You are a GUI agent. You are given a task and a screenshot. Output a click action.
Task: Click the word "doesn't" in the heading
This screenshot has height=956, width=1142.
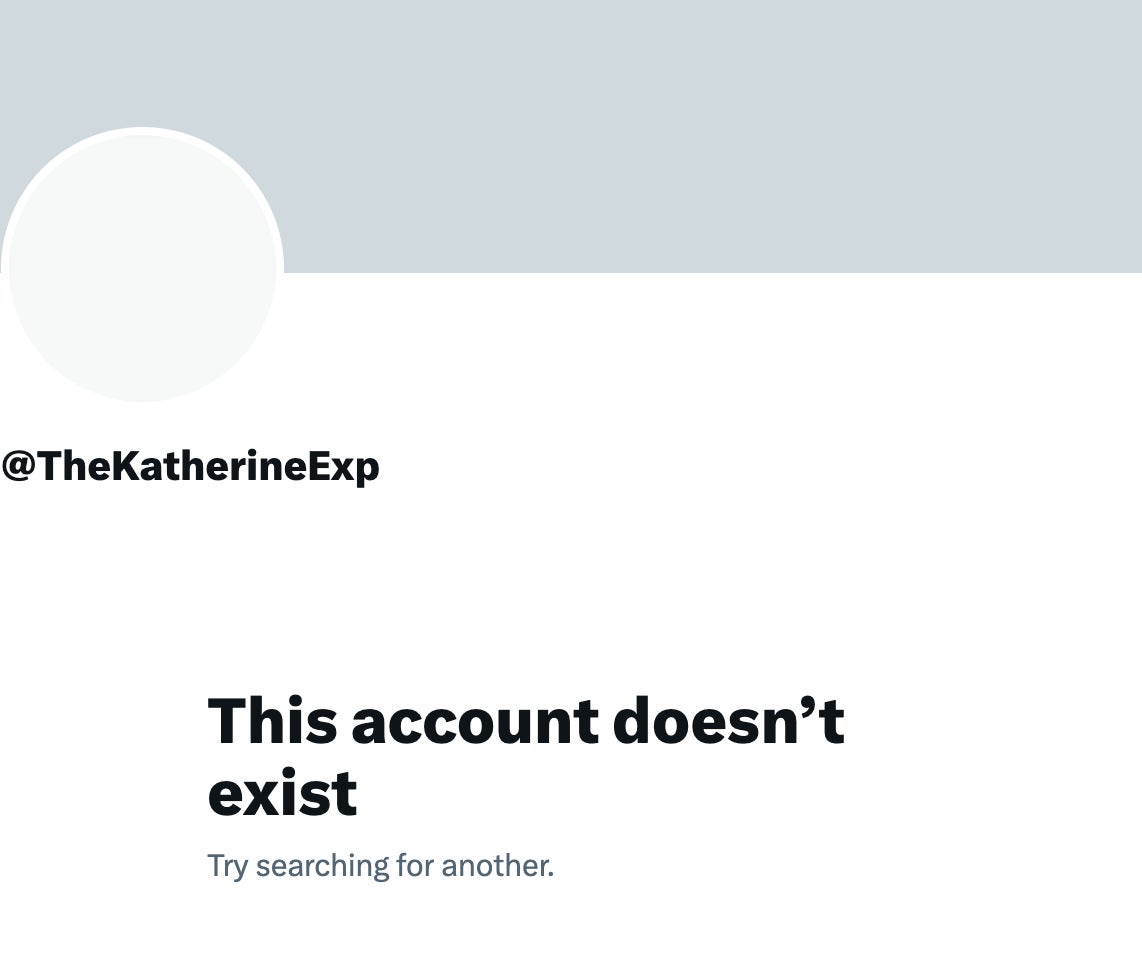pos(728,720)
